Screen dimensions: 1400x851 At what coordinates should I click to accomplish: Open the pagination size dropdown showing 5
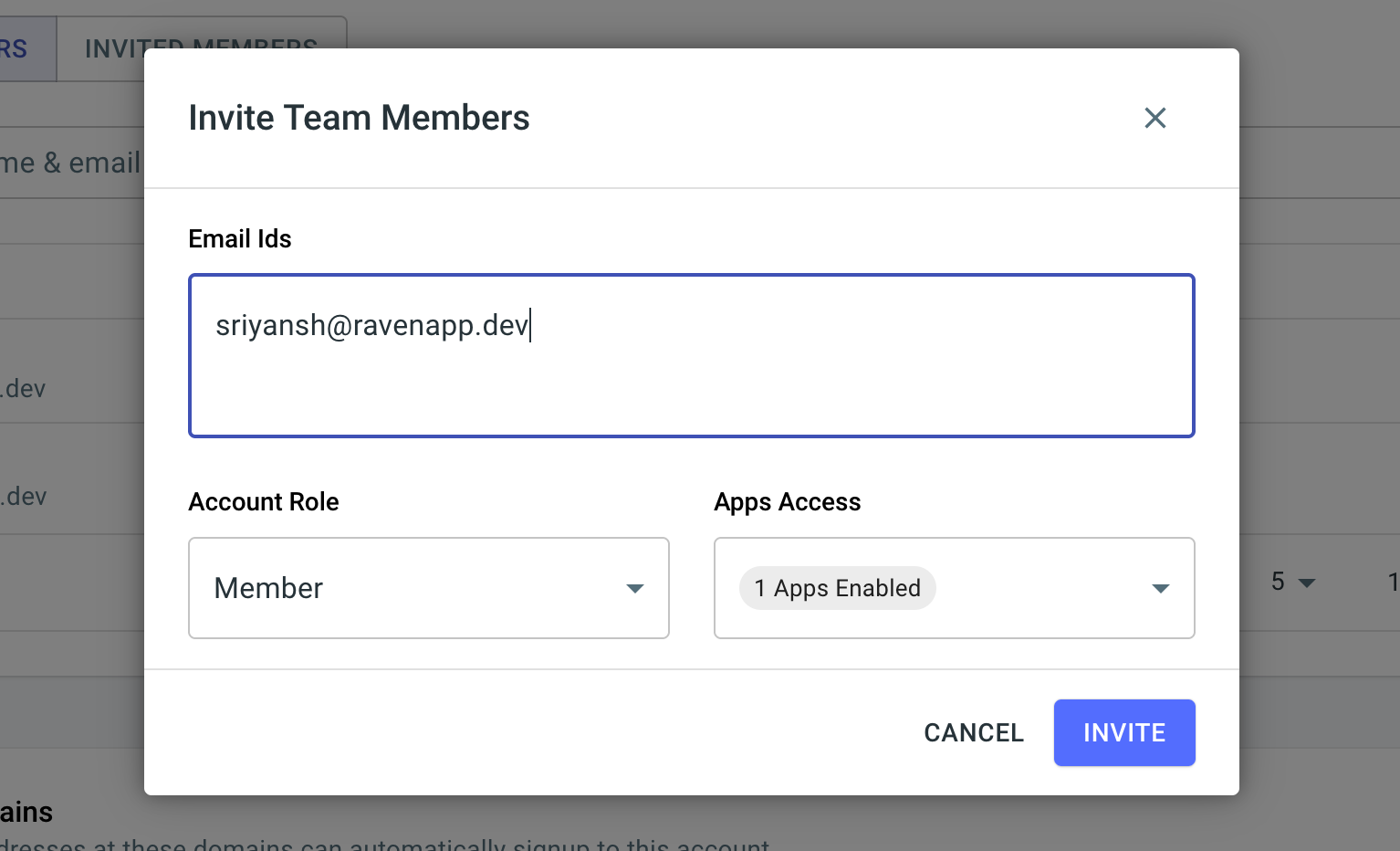pos(1291,582)
